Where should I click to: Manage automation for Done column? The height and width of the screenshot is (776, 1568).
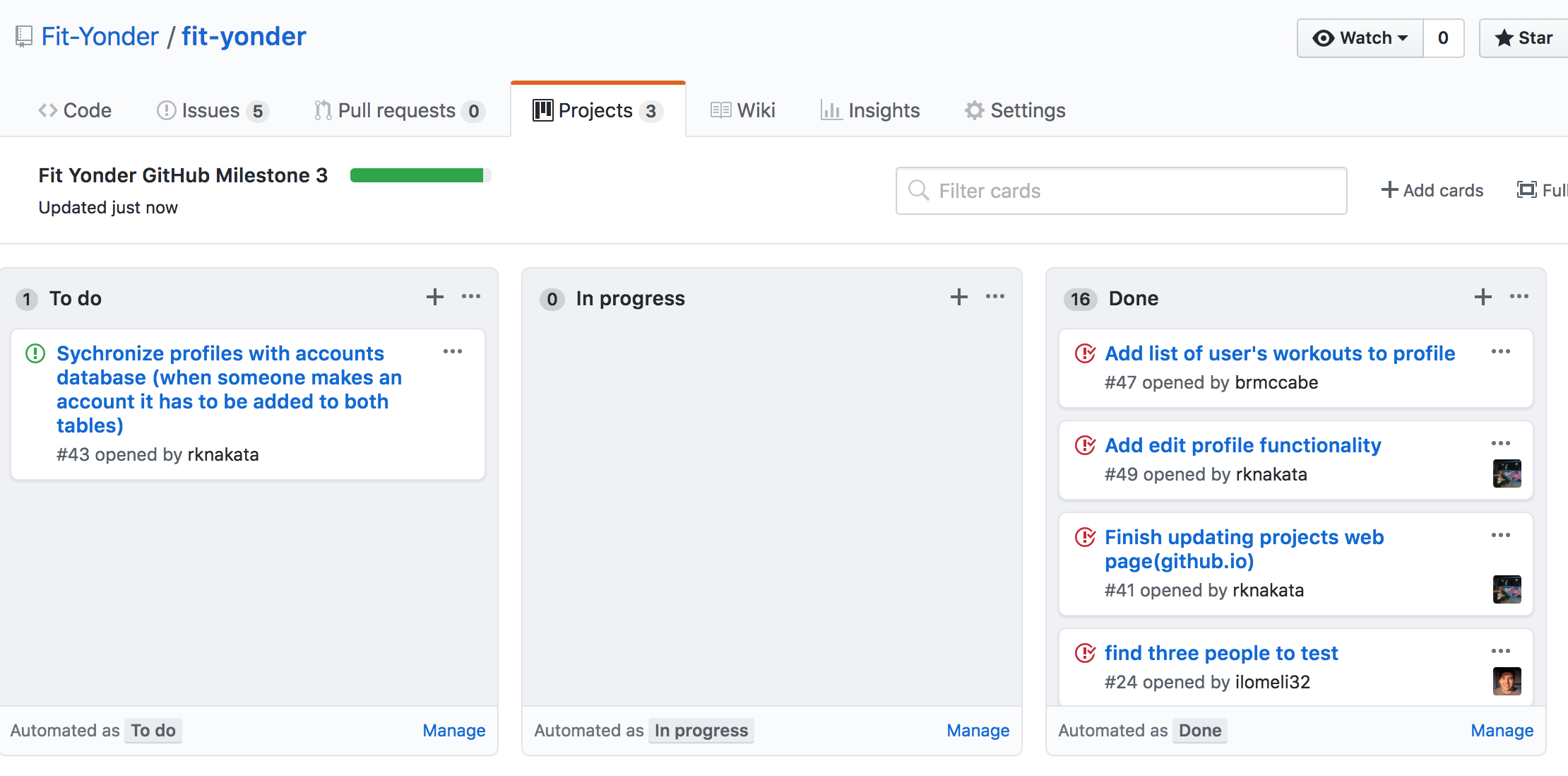coord(1502,730)
